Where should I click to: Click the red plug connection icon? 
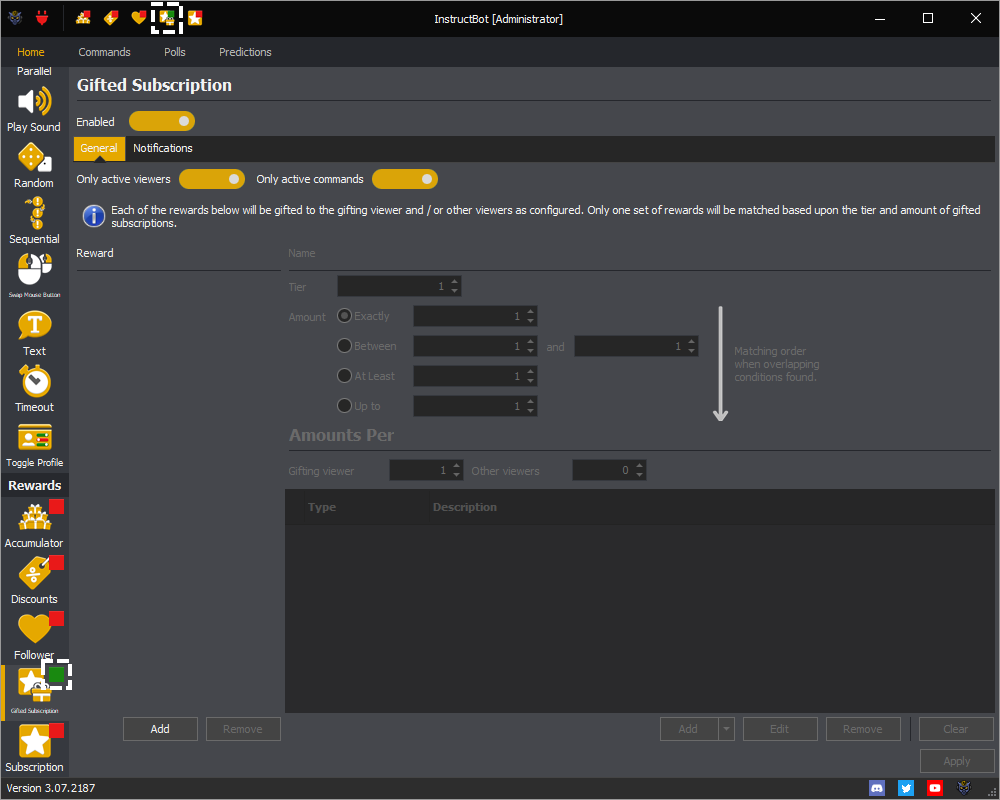tap(42, 18)
